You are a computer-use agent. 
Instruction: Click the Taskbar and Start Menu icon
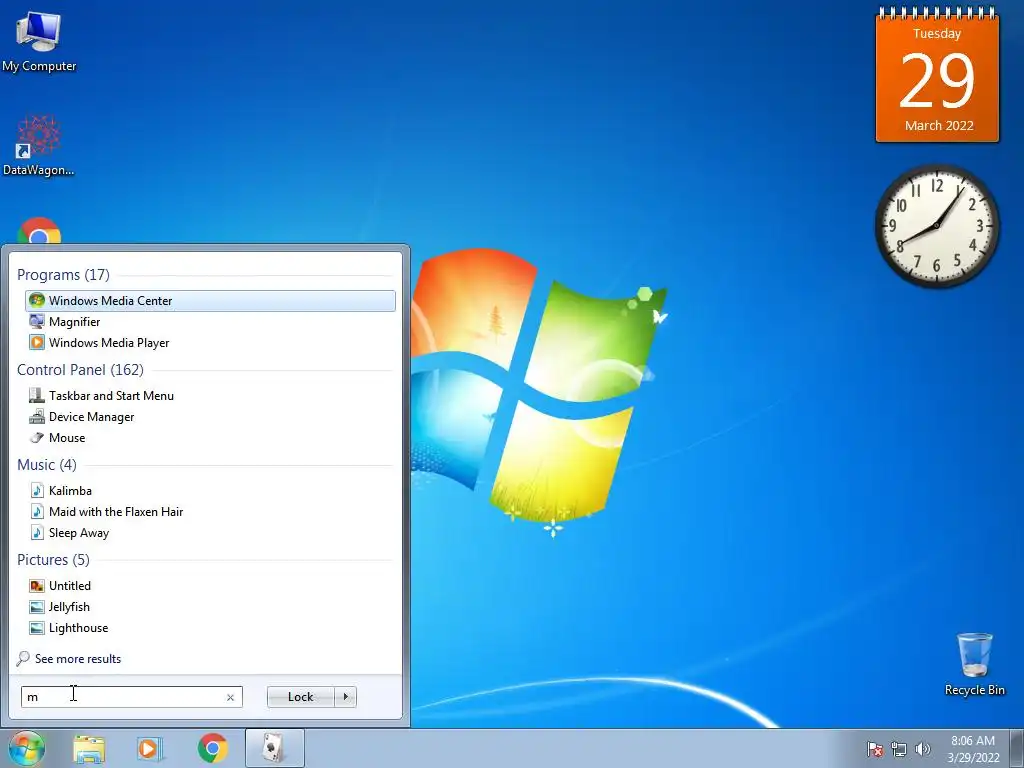point(37,395)
